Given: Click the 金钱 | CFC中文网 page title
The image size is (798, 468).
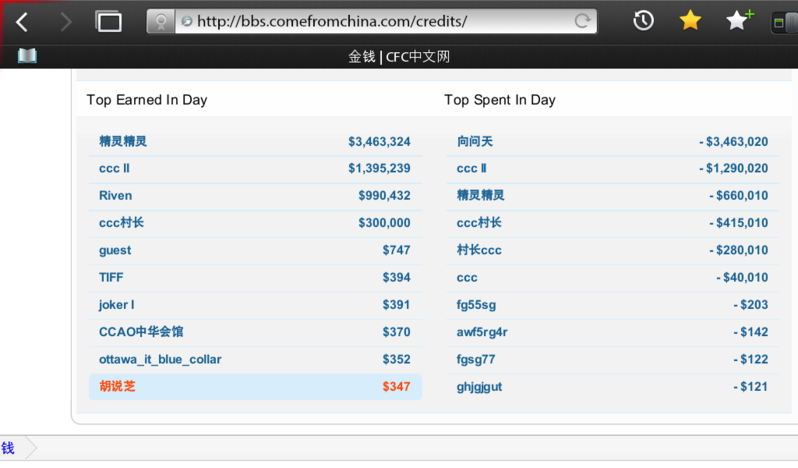Looking at the screenshot, I should [x=399, y=57].
